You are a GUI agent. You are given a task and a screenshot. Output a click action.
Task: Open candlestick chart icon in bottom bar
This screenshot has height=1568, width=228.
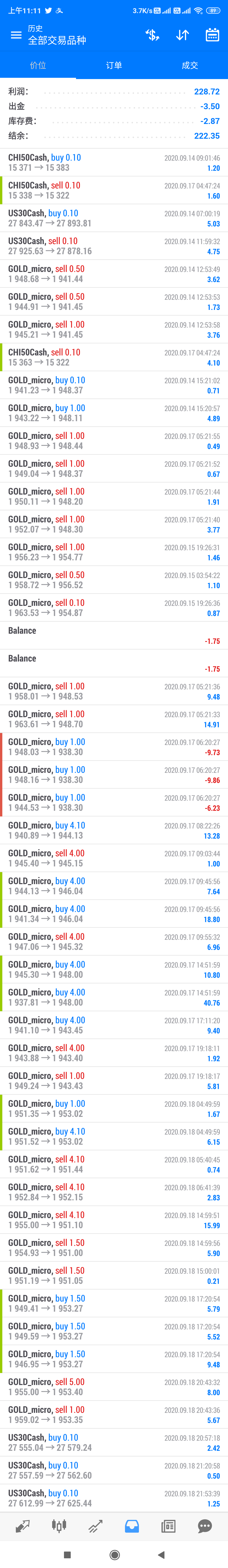[x=59, y=1521]
